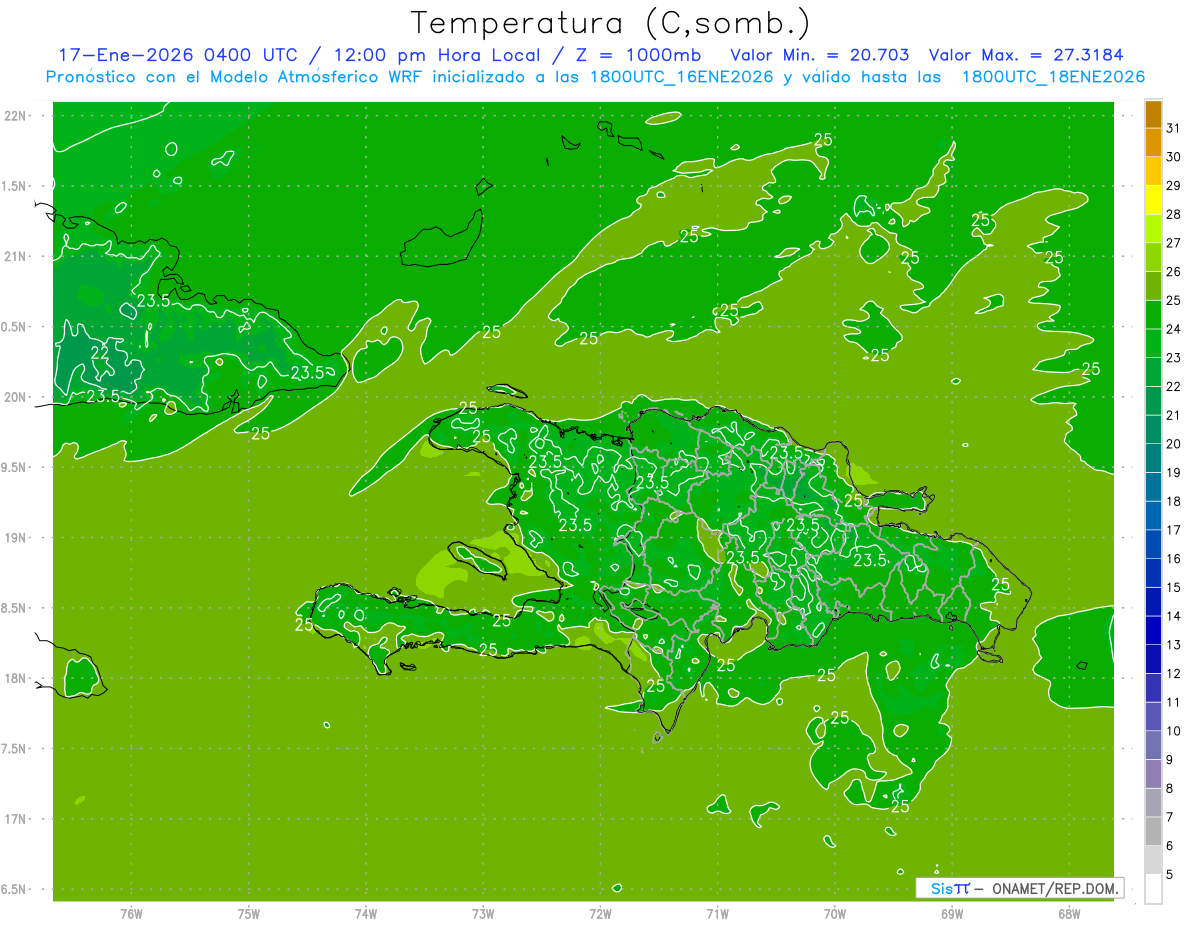Pick the orange-brown swatch between 30 and 31

pos(1153,143)
